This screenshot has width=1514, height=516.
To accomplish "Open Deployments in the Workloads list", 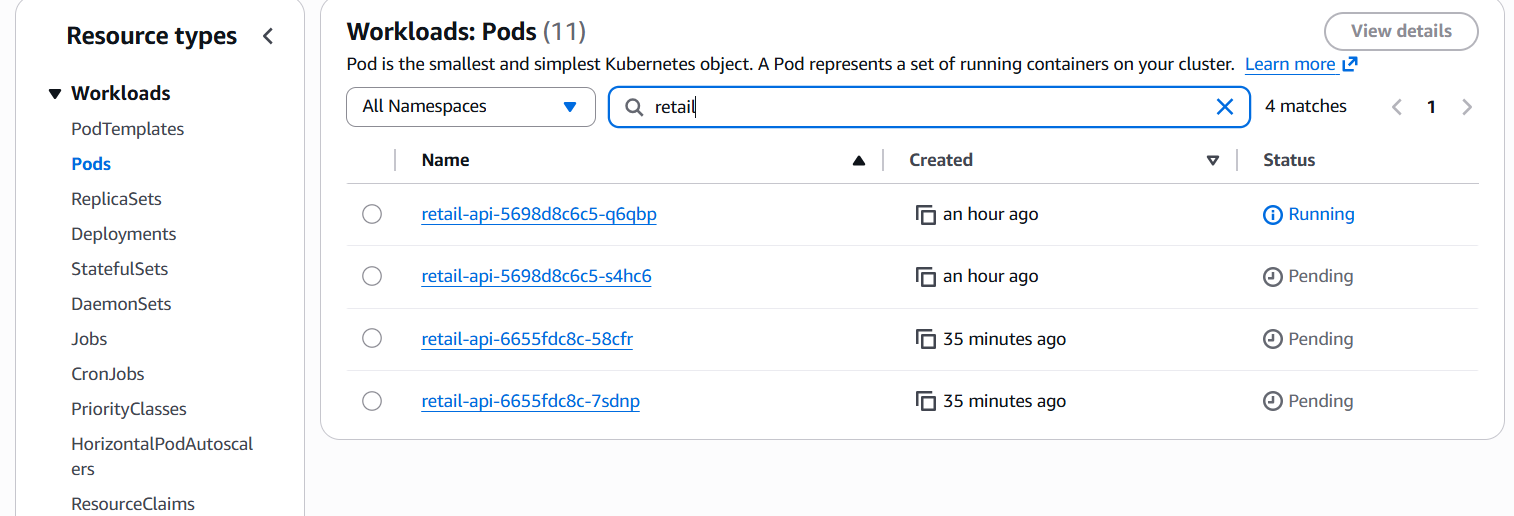I will tap(123, 234).
